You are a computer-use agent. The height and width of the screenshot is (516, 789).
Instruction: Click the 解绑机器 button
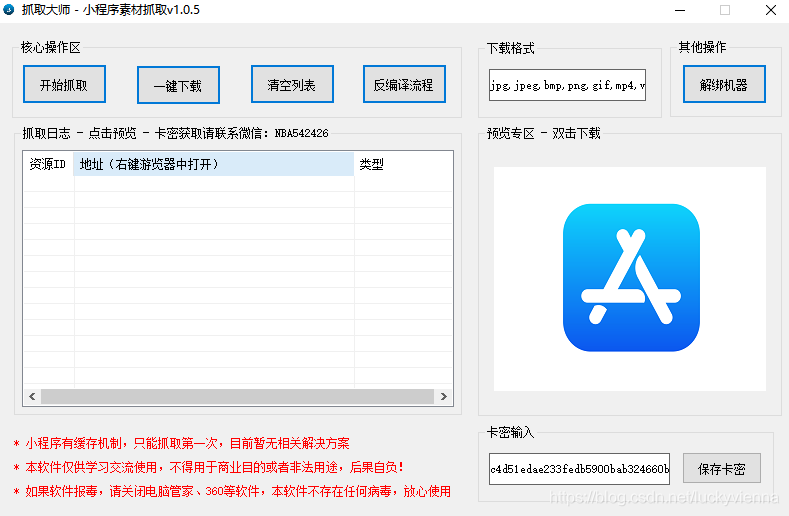coord(724,84)
